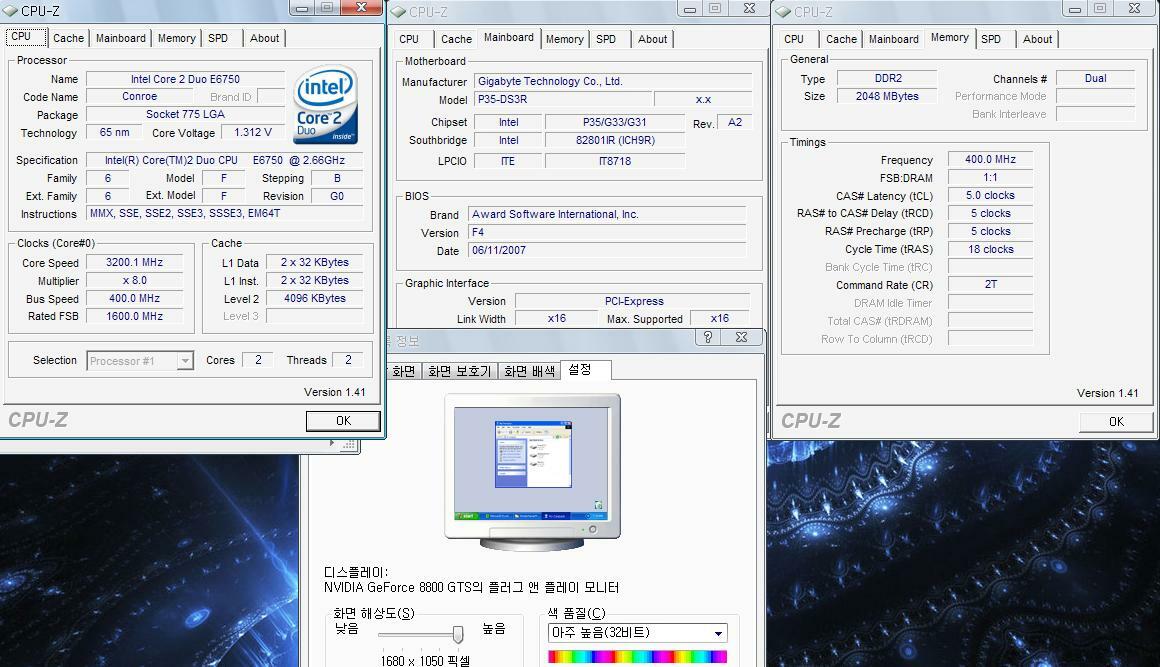Click the BIOS Brand Award Software International
Viewport: 1160px width, 667px height.
[x=607, y=214]
